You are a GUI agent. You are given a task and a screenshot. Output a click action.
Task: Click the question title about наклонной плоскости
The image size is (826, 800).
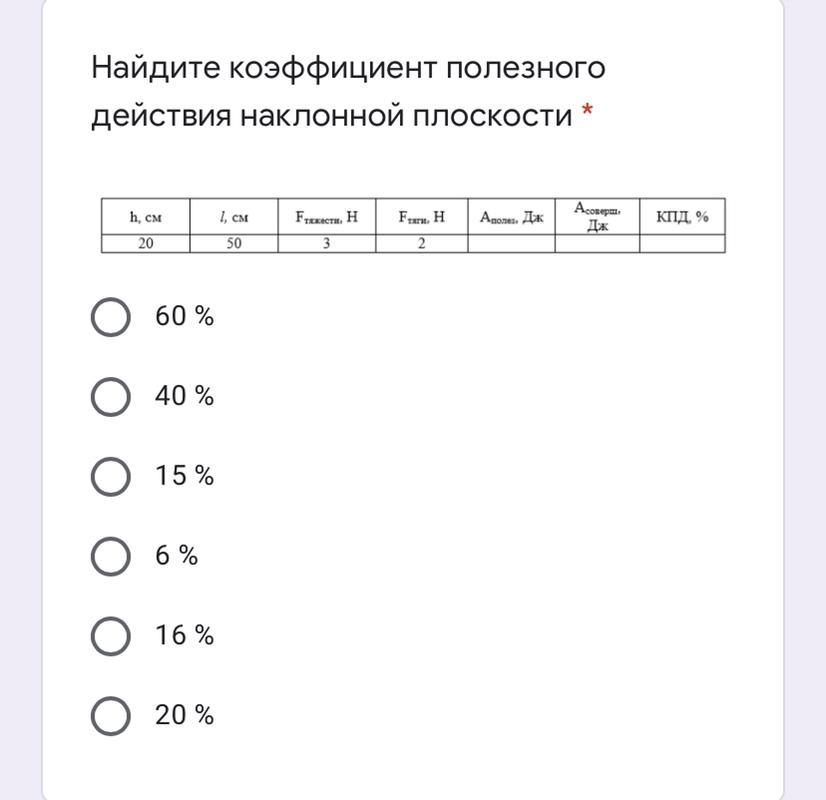click(x=347, y=91)
